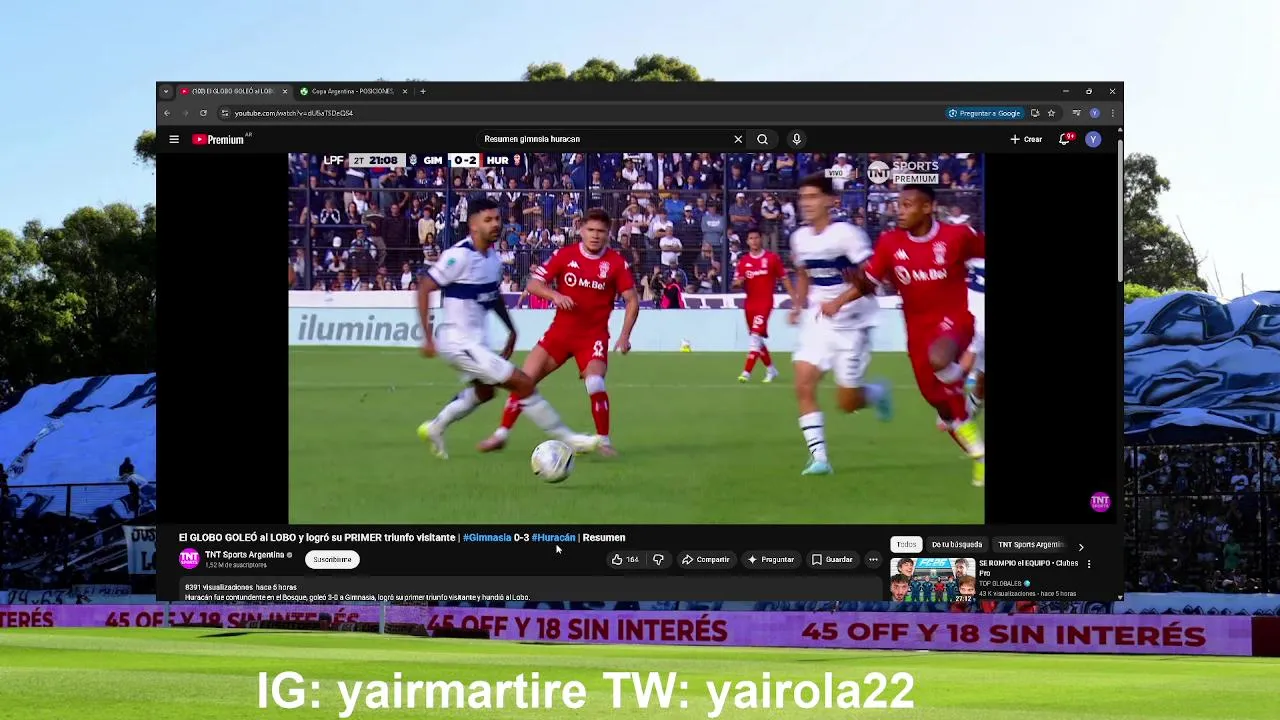Screen dimensions: 1280x720
Task: Open the notifications bell
Action: pyautogui.click(x=1065, y=139)
